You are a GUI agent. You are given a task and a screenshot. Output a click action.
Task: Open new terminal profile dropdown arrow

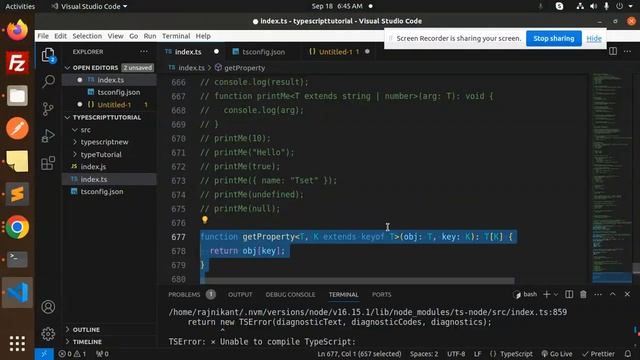(556, 294)
